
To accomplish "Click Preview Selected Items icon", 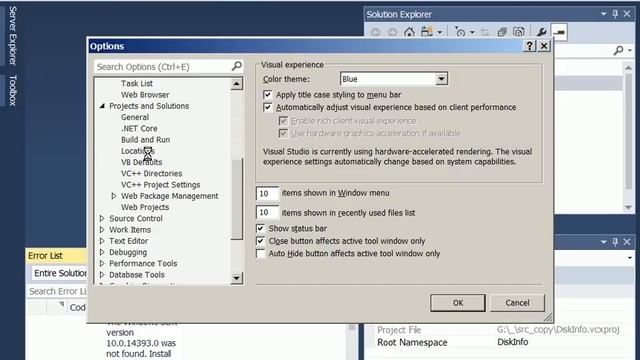I will [559, 32].
